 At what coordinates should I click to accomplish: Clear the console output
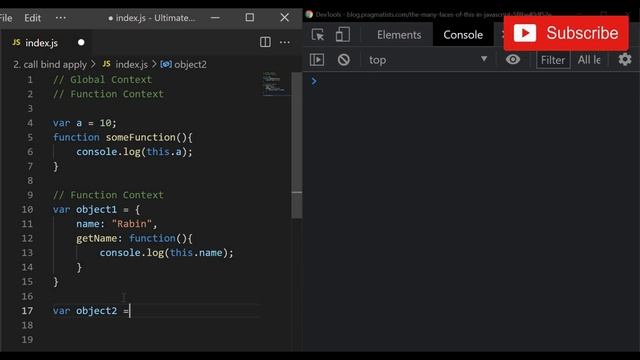coord(344,60)
